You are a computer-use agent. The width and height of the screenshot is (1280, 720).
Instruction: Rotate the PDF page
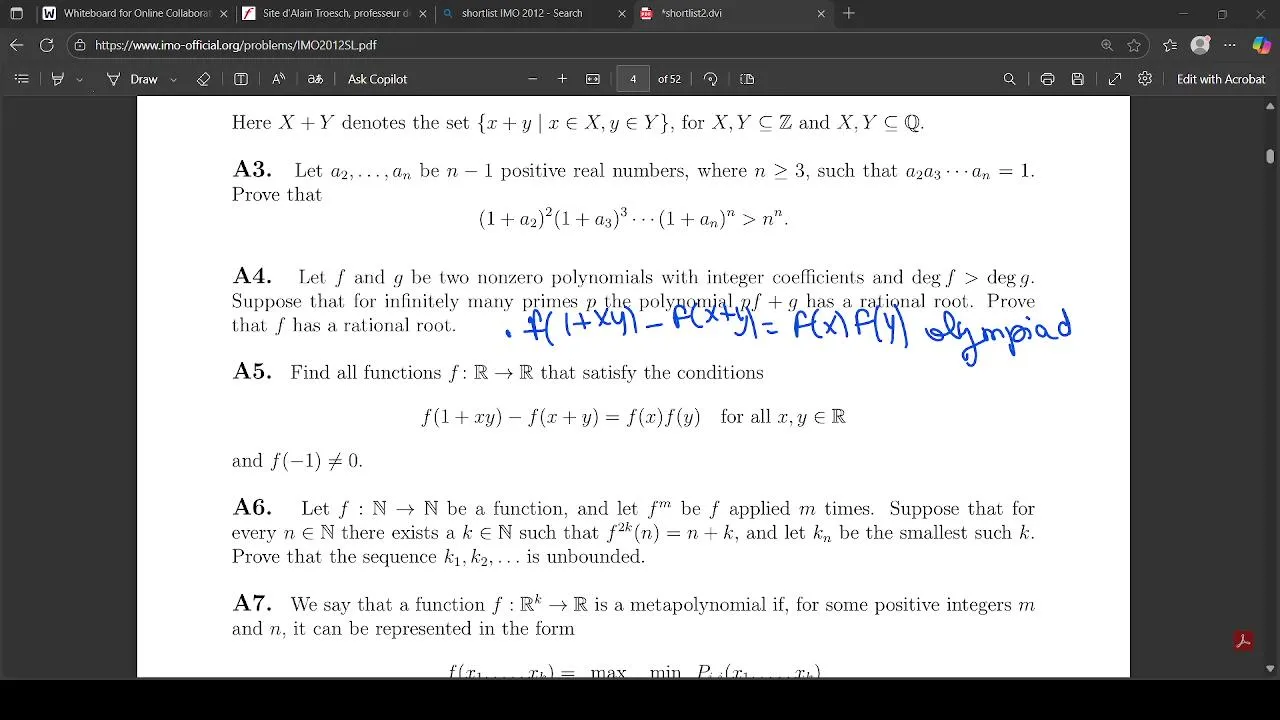711,79
